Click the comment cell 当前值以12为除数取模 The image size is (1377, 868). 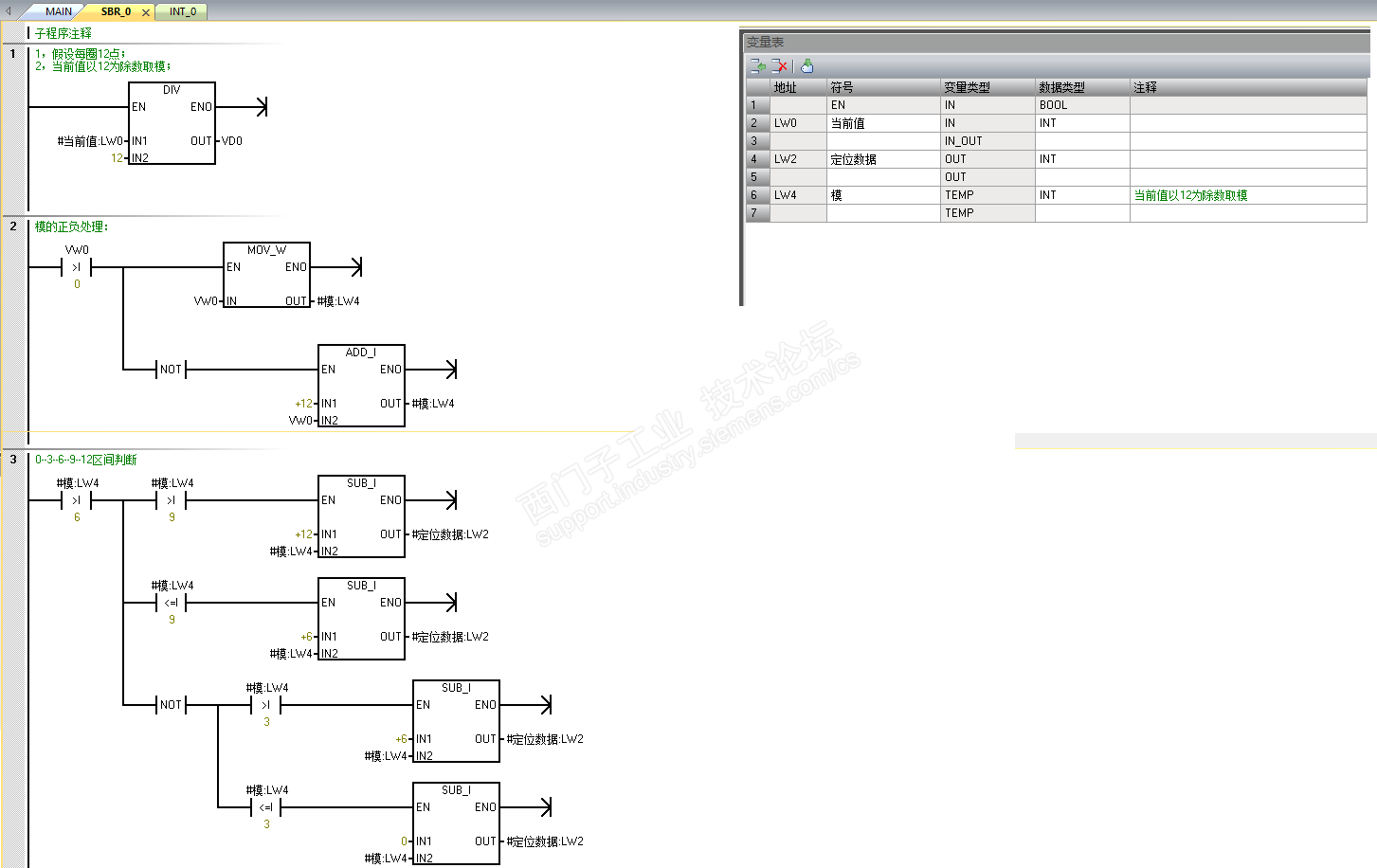click(1248, 195)
